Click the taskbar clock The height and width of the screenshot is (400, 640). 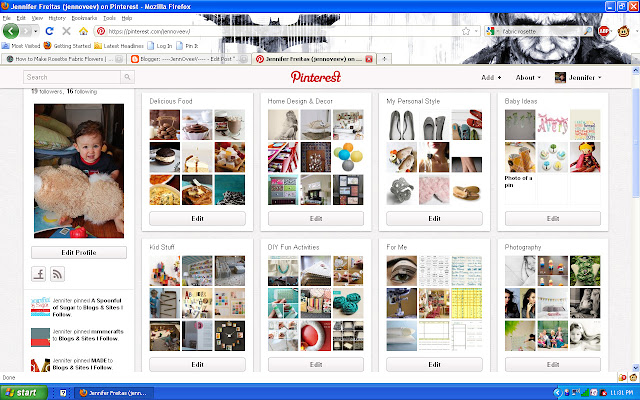[x=622, y=393]
